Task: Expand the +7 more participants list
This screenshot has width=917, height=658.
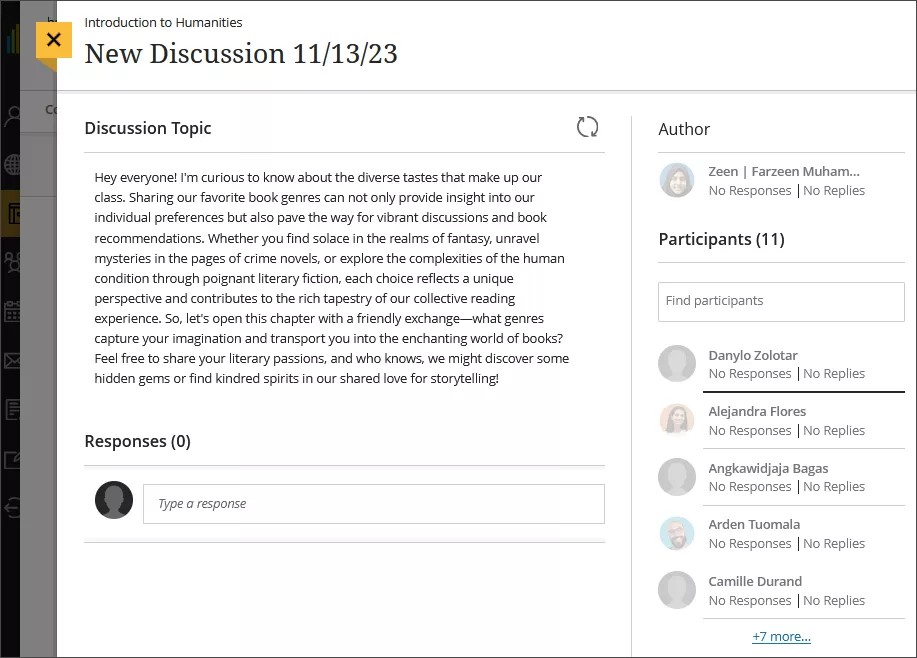Action: click(781, 636)
